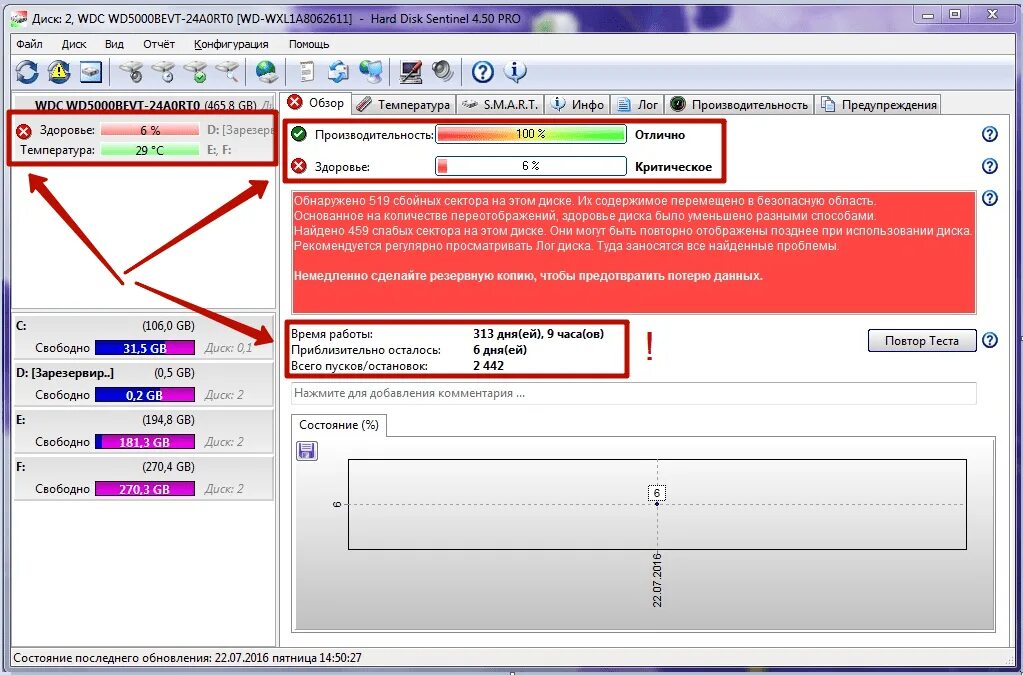Click the comment field Нажмите для добавления комментария
This screenshot has height=675, width=1023.
tap(634, 393)
